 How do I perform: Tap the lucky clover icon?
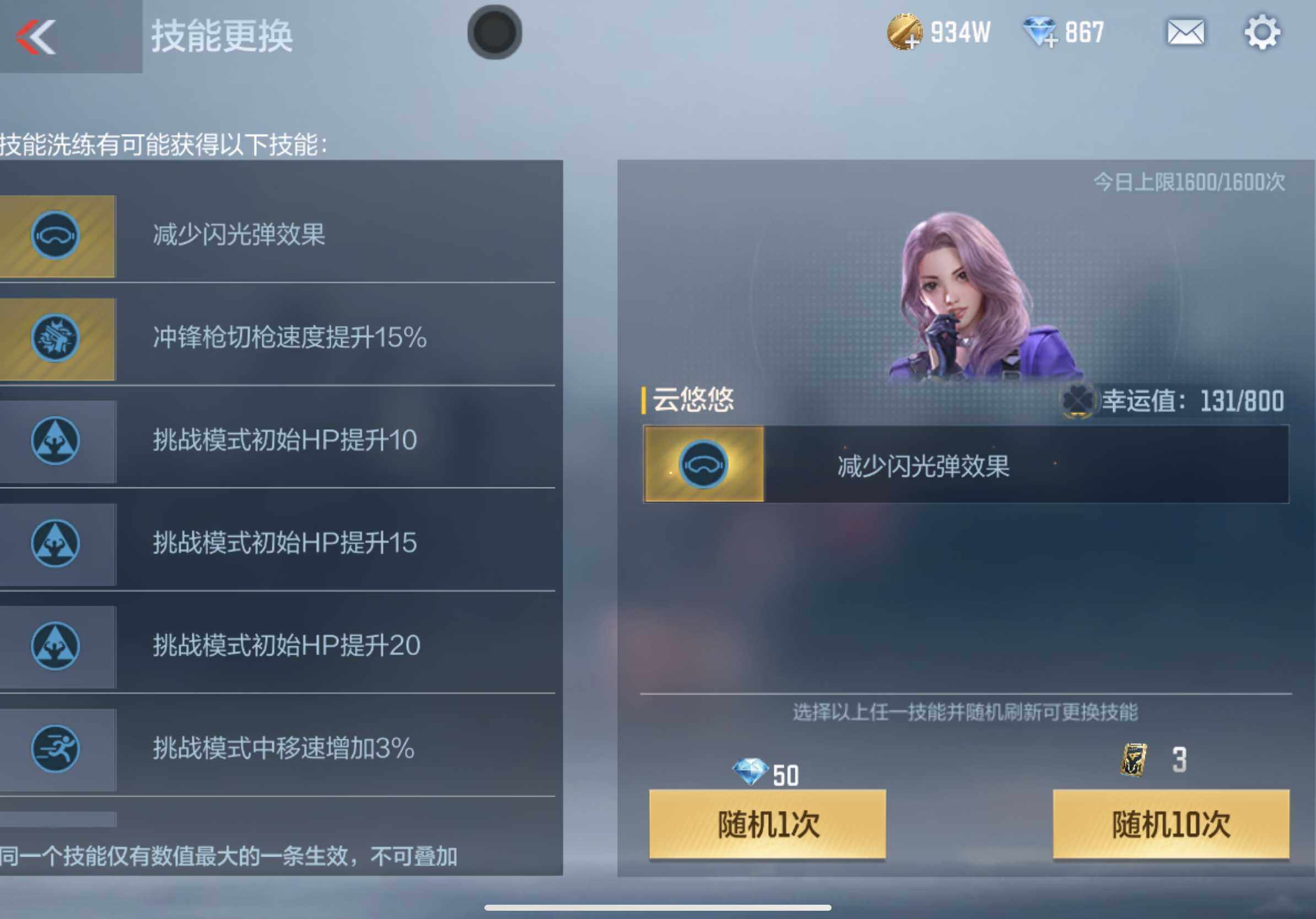point(1077,401)
